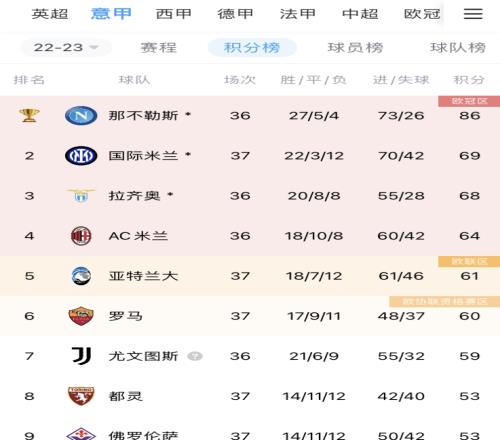Click Napoli's goals 73/26

[401, 116]
